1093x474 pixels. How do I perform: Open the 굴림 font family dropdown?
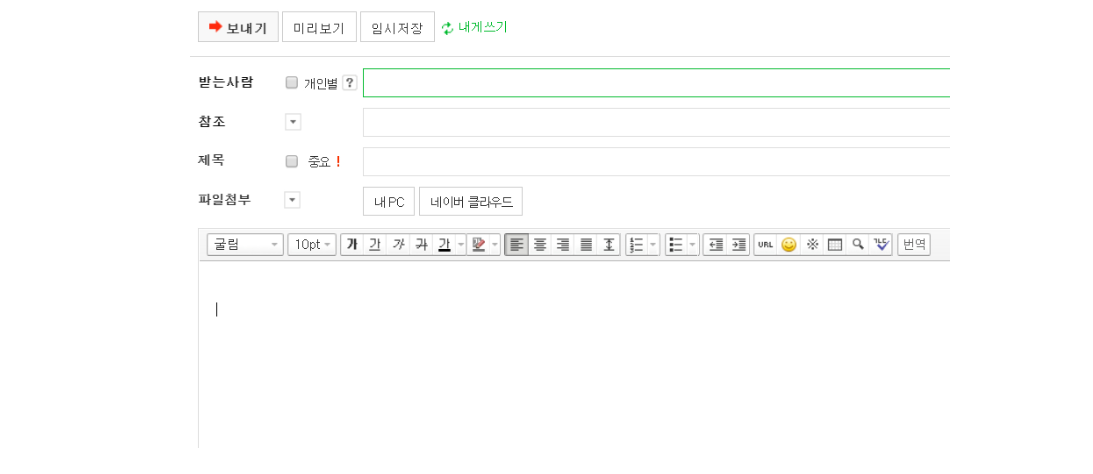[x=245, y=245]
